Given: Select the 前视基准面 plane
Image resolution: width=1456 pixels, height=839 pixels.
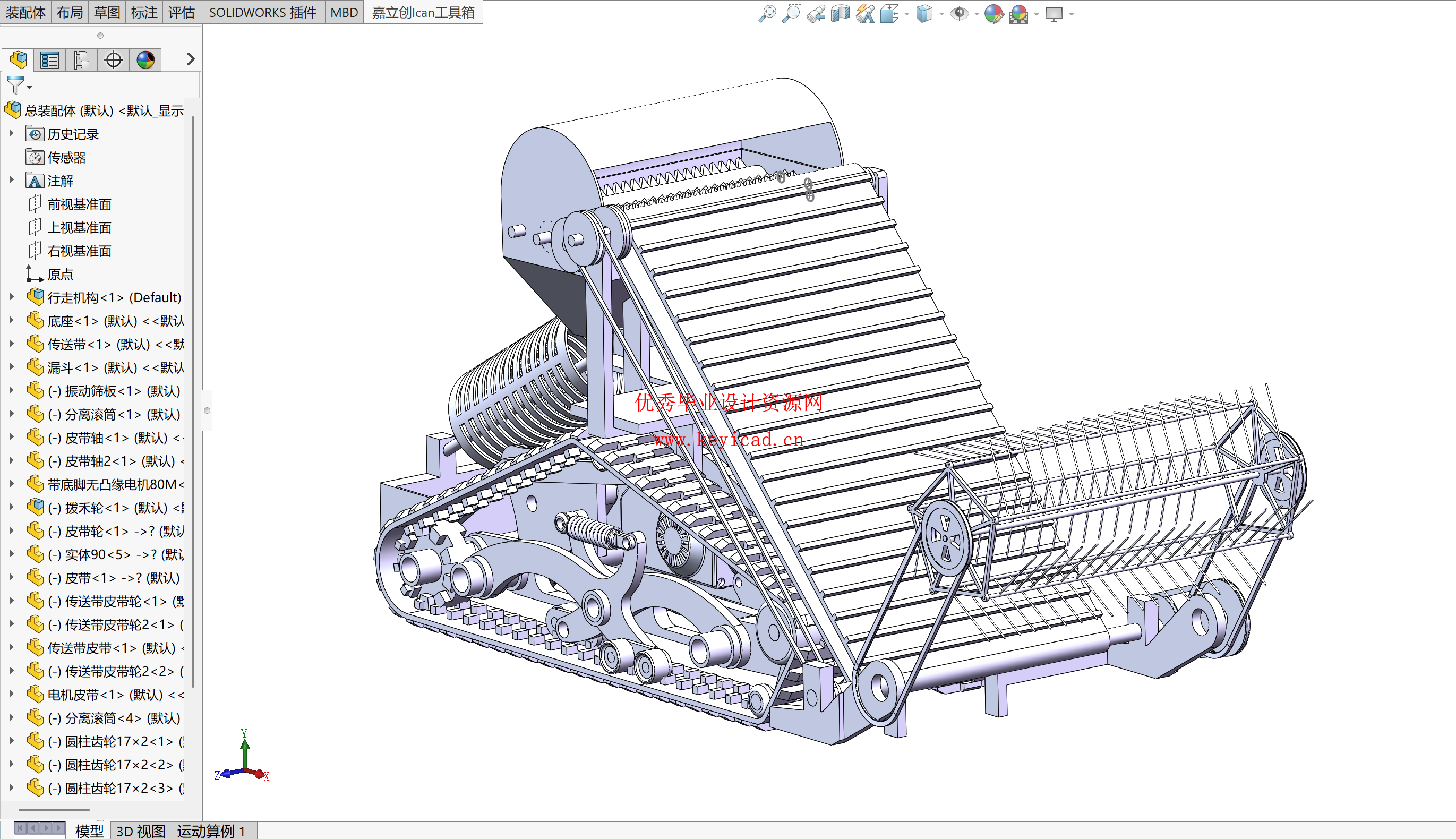Looking at the screenshot, I should (x=80, y=204).
